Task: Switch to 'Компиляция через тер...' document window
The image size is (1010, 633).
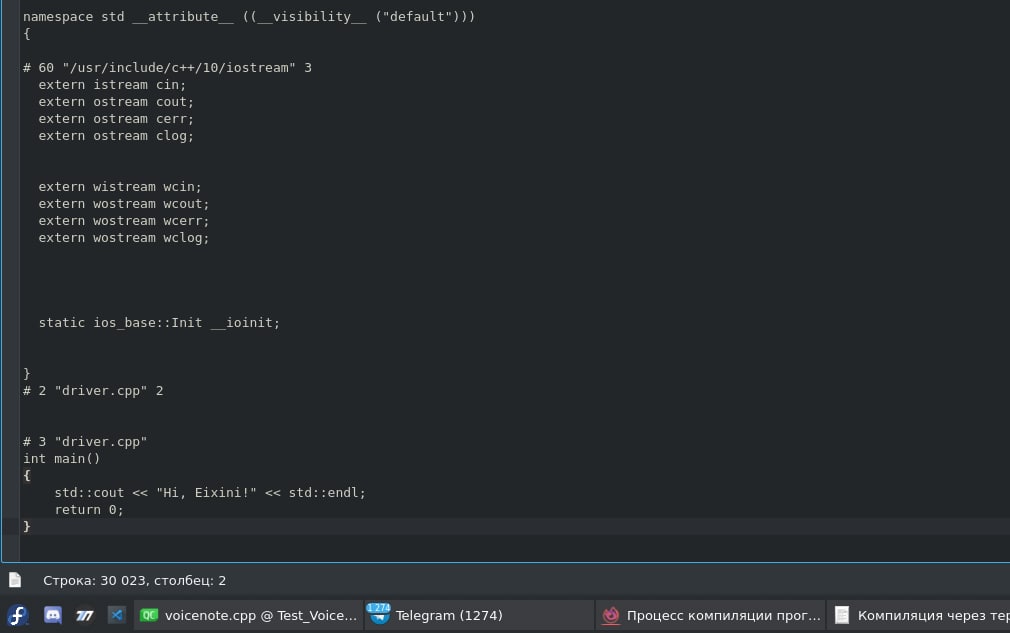Action: [x=919, y=616]
